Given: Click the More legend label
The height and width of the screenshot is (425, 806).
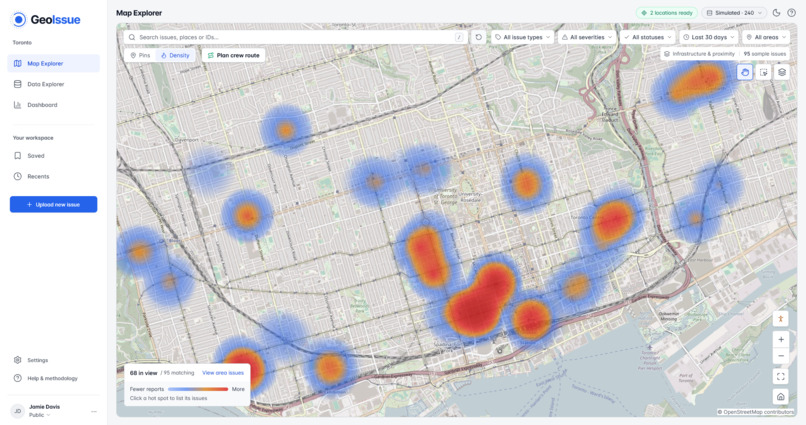Looking at the screenshot, I should pos(238,389).
